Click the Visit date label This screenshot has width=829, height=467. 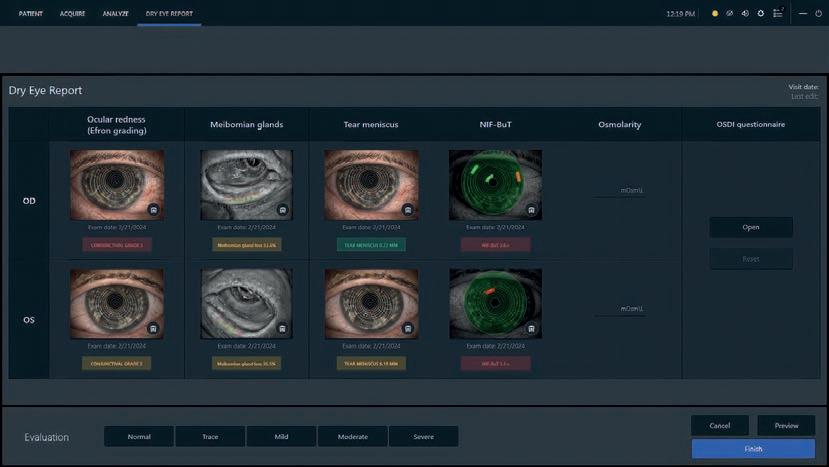(804, 87)
